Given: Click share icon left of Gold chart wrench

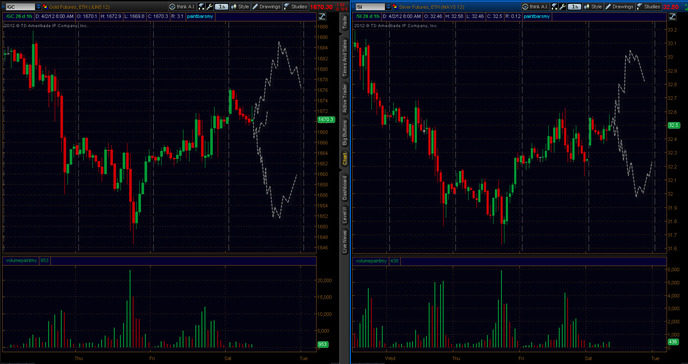Looking at the screenshot, I should click(201, 7).
